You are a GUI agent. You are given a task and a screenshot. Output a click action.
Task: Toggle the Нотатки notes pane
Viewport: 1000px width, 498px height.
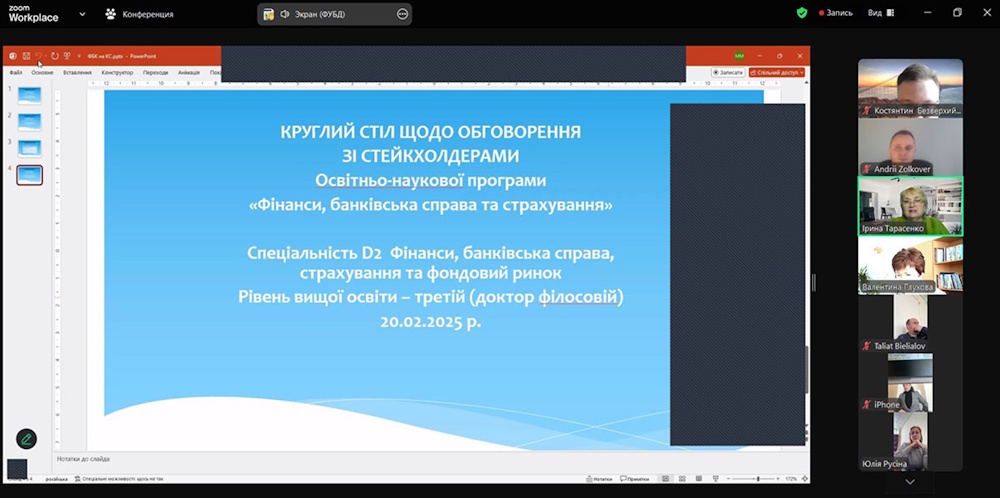pos(598,479)
